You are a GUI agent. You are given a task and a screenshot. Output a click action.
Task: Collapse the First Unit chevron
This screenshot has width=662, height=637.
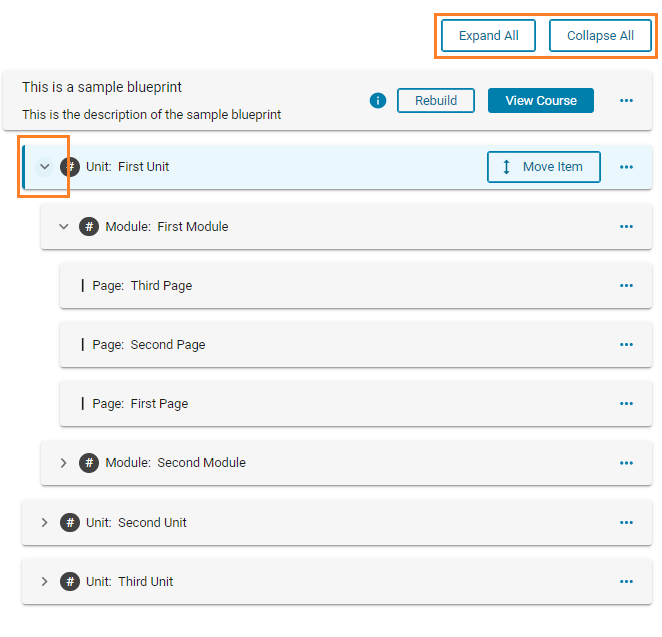44,167
